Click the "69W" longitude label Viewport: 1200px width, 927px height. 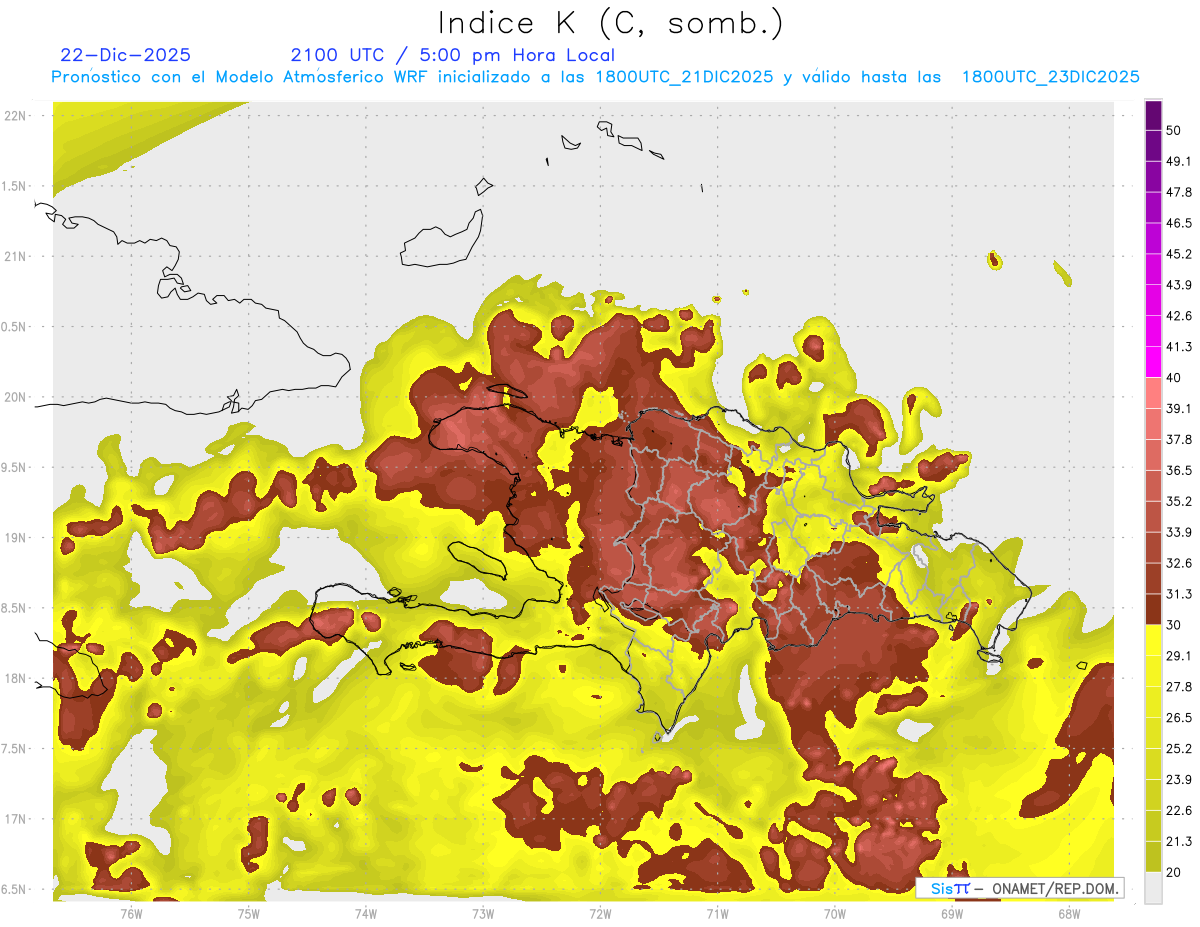[952, 913]
